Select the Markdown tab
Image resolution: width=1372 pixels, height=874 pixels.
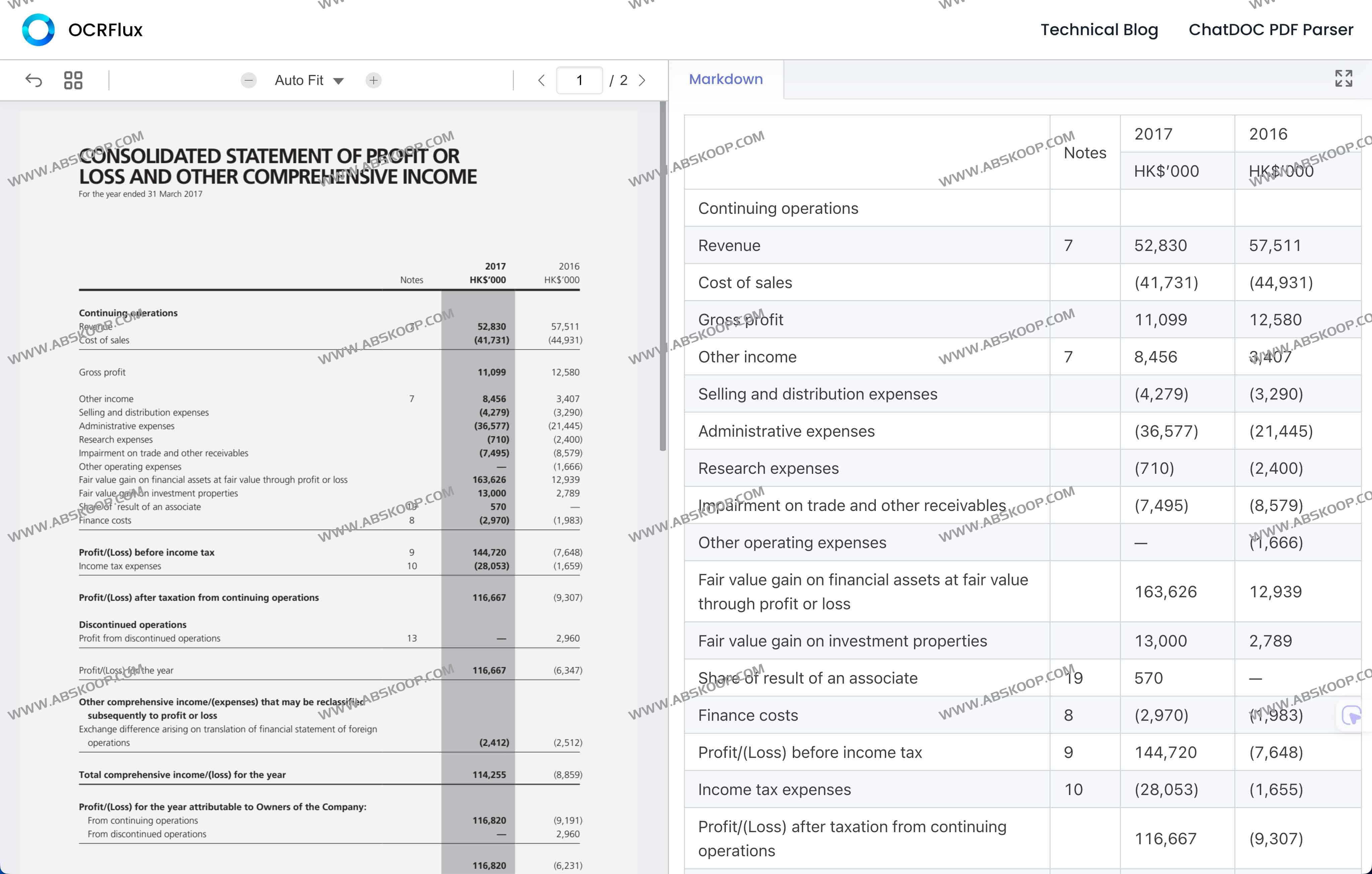pos(725,79)
